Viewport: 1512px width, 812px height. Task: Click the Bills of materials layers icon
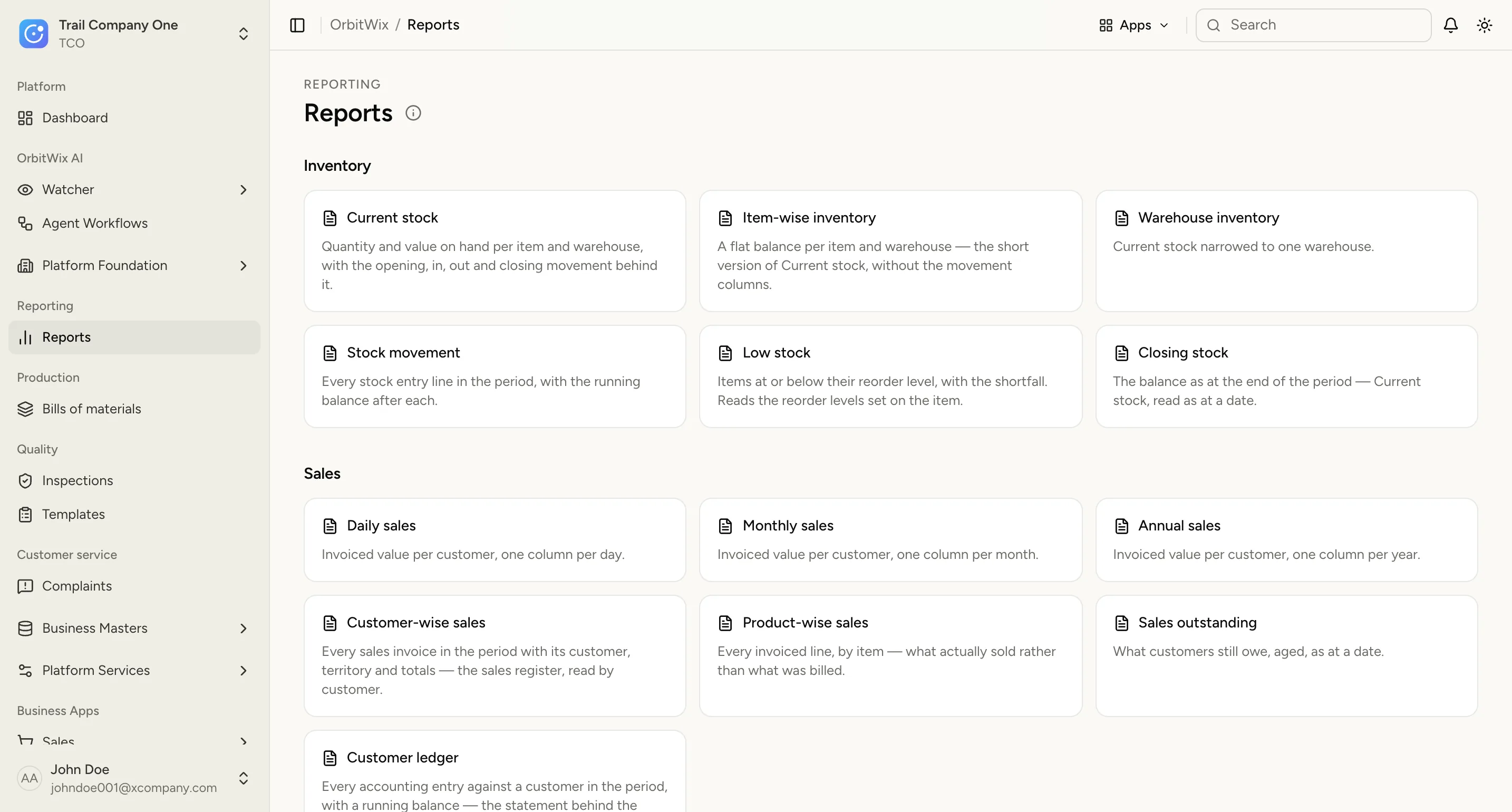click(25, 409)
